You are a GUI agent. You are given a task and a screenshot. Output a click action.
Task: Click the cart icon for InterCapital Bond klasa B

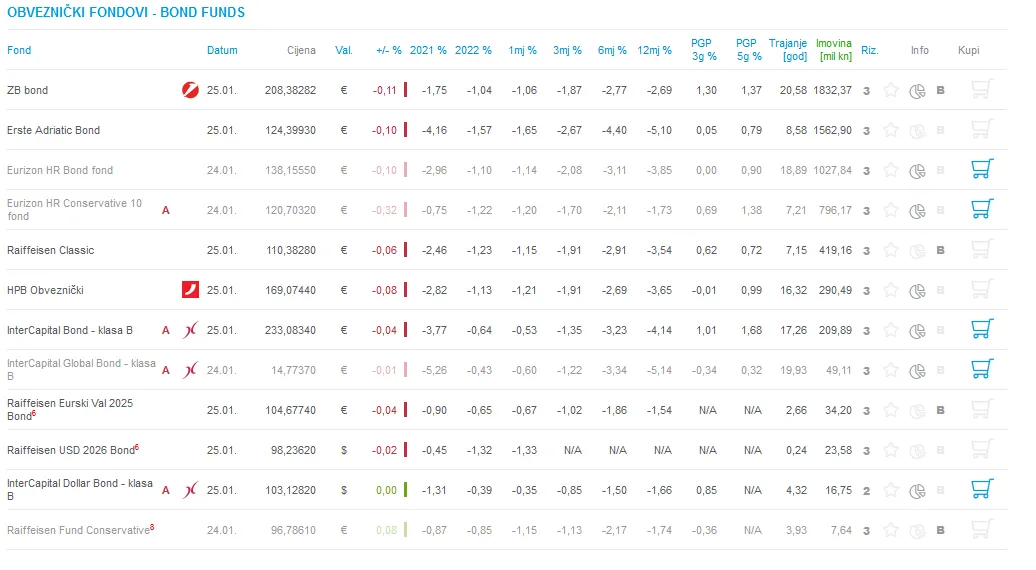coord(982,329)
